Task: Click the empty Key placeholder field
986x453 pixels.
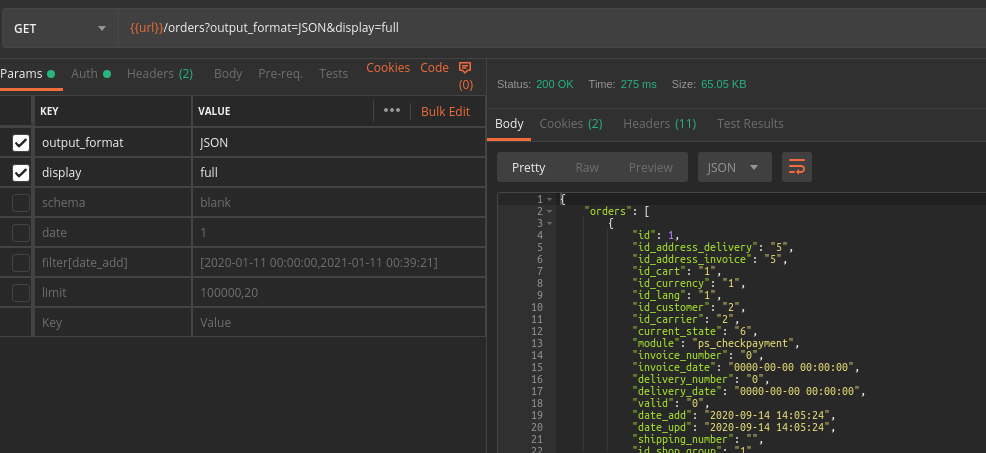Action: (113, 323)
